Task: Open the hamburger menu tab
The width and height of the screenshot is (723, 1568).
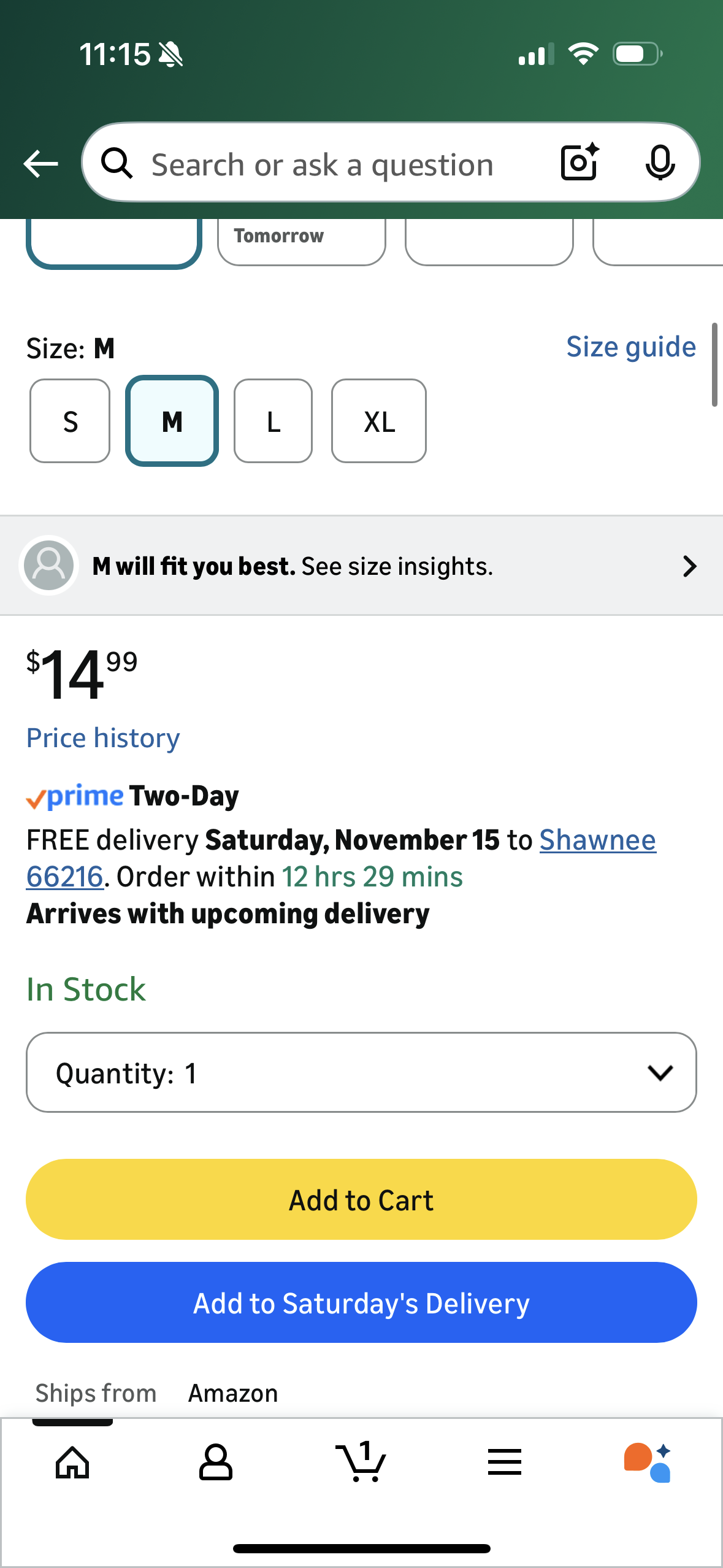Action: point(505,1462)
